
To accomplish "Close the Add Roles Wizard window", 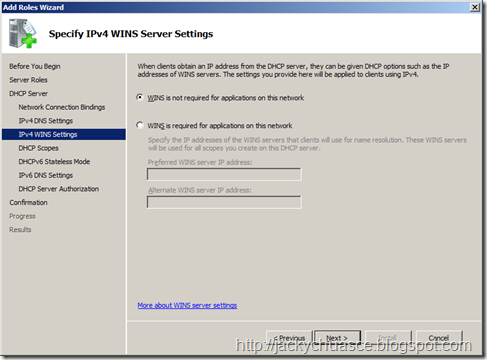I will point(475,7).
